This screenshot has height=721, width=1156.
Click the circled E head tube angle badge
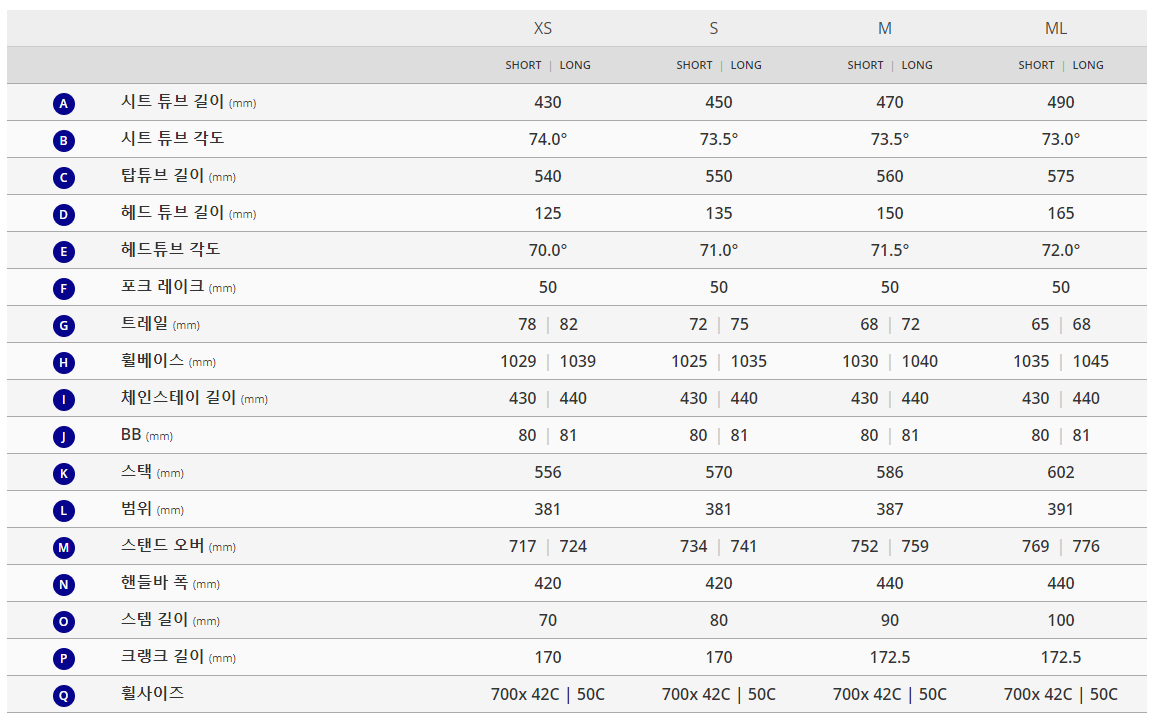click(x=63, y=251)
